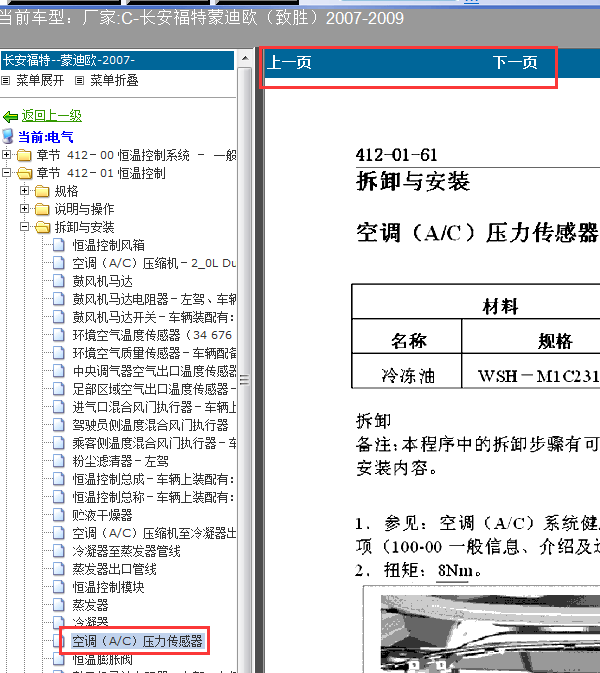Click page icon next to 中央调气器空气出口温度传感器
This screenshot has width=600, height=673.
tap(58, 371)
